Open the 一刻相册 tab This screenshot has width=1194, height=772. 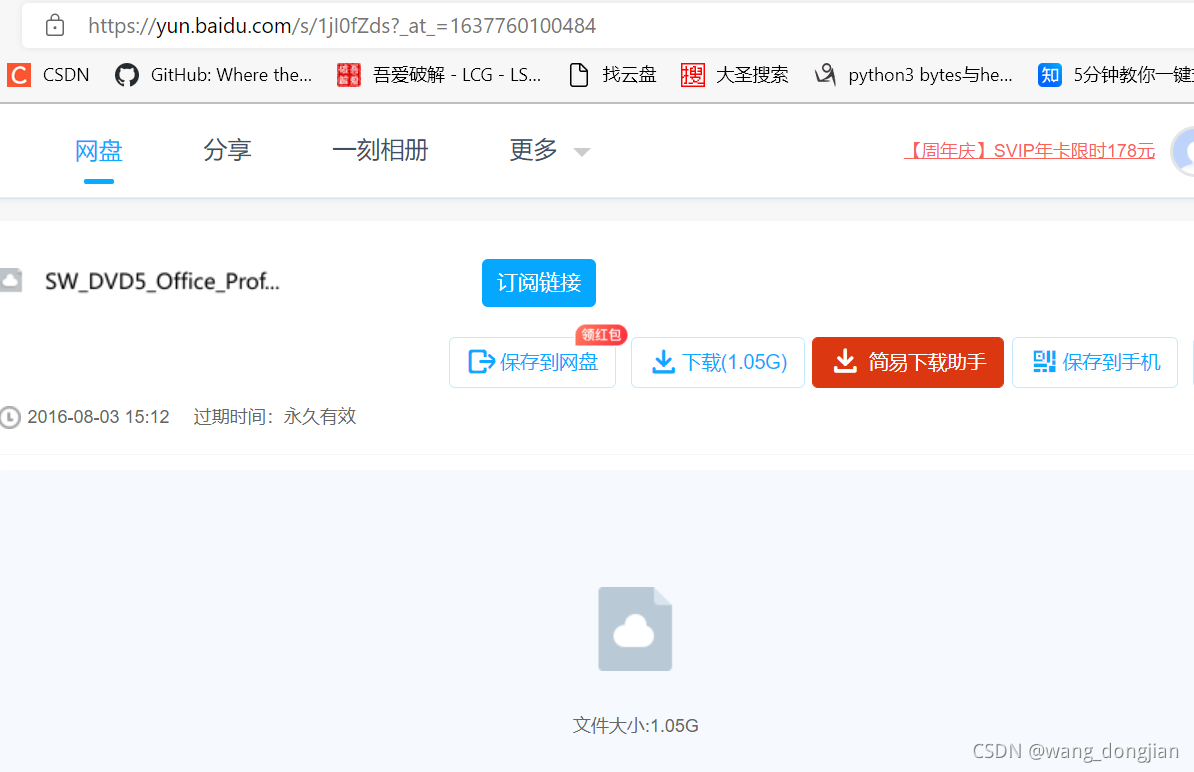click(x=380, y=150)
